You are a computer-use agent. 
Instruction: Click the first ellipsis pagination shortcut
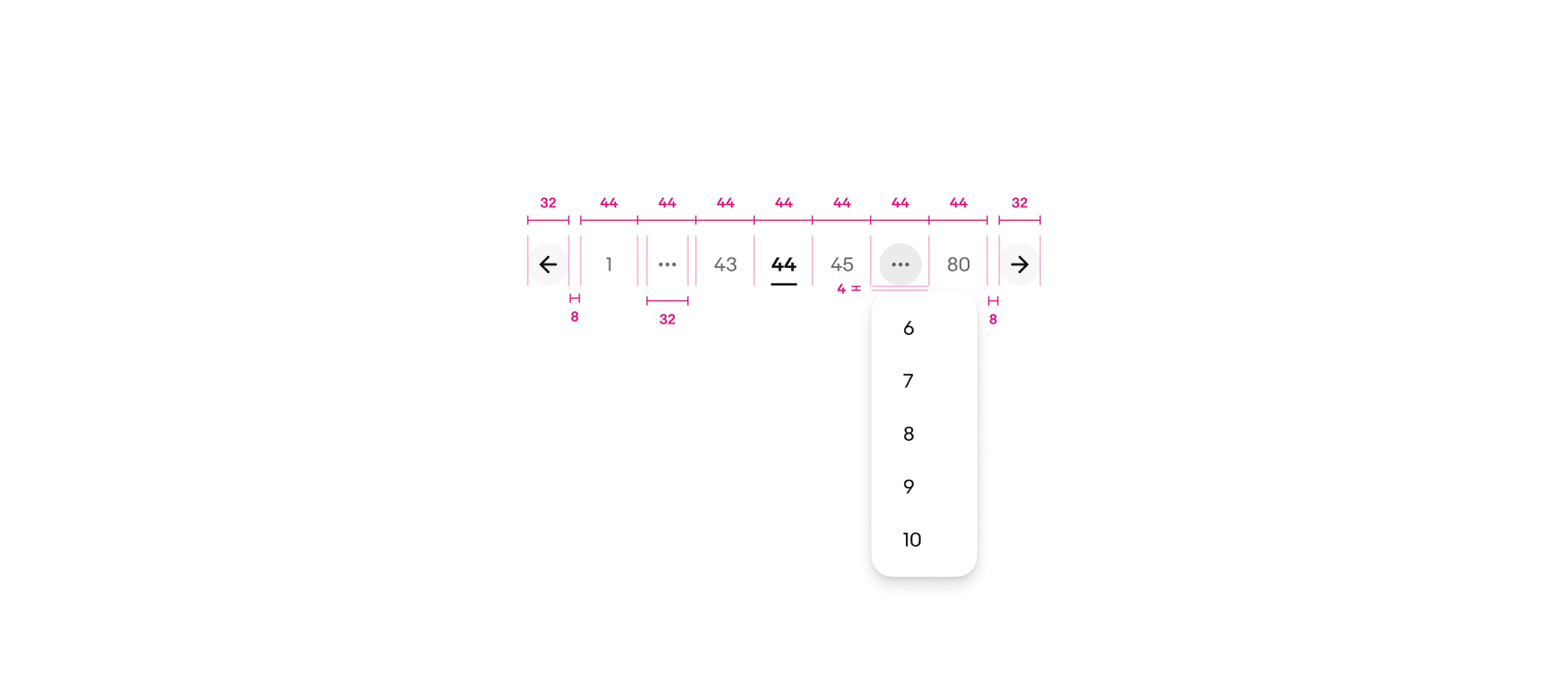667,263
